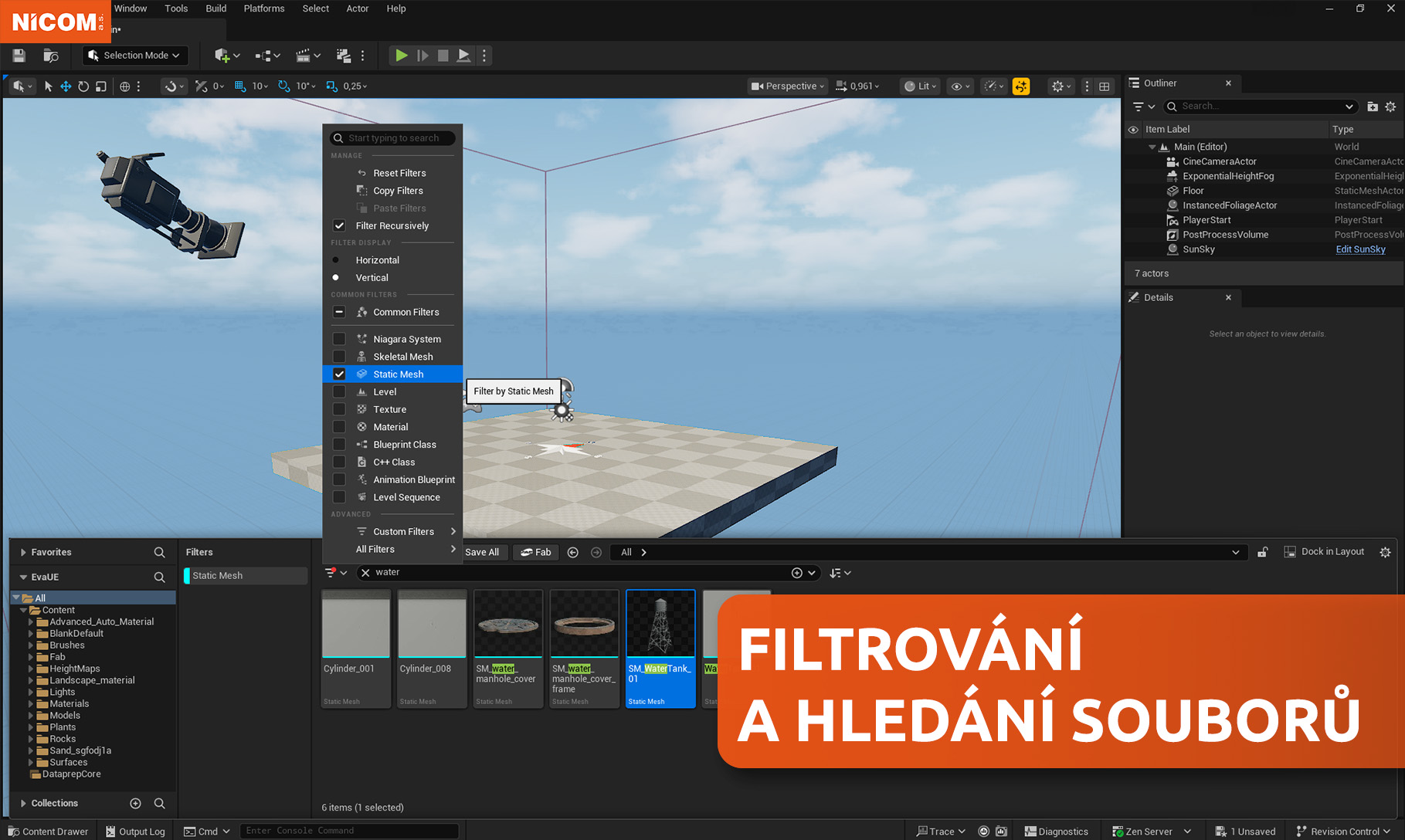Expand the Landscape_material folder
This screenshot has width=1405, height=840.
[x=32, y=680]
